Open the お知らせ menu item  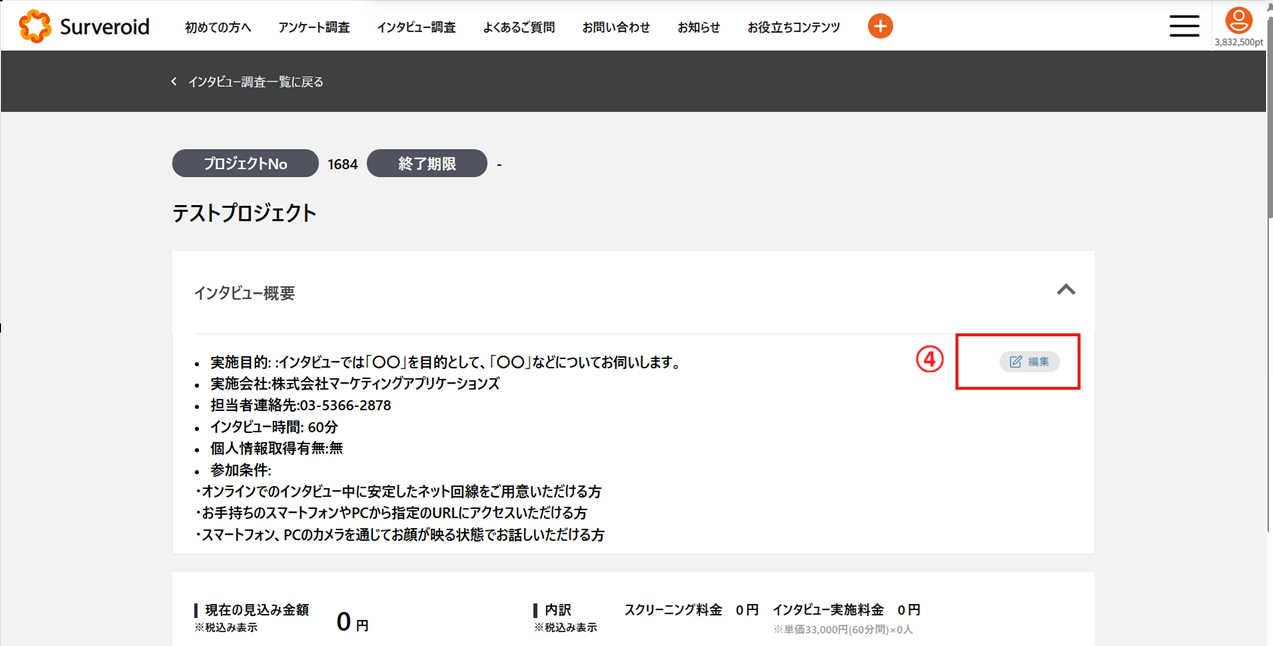click(x=698, y=28)
